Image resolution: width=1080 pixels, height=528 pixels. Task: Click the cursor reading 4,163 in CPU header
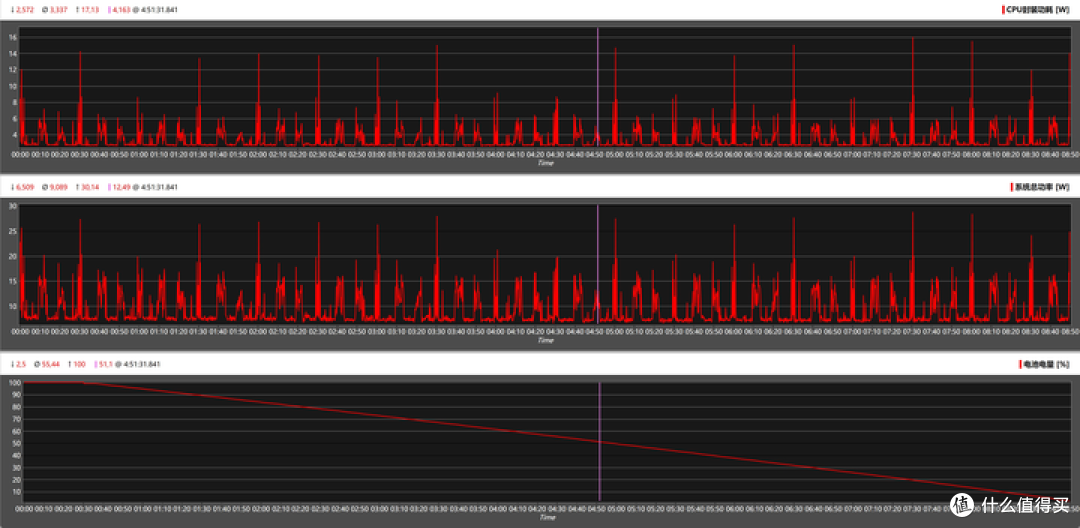point(121,9)
